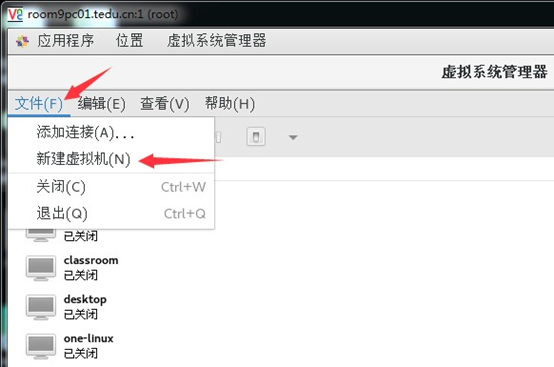554x367 pixels.
Task: Click the desktop VM name
Action: pos(85,300)
